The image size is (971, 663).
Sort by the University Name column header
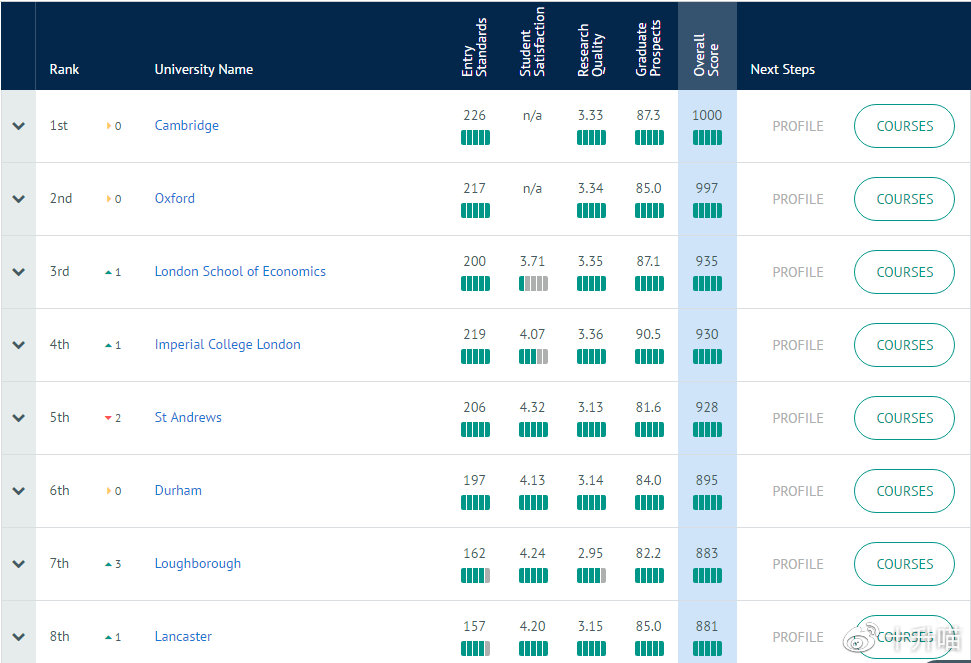click(x=204, y=69)
